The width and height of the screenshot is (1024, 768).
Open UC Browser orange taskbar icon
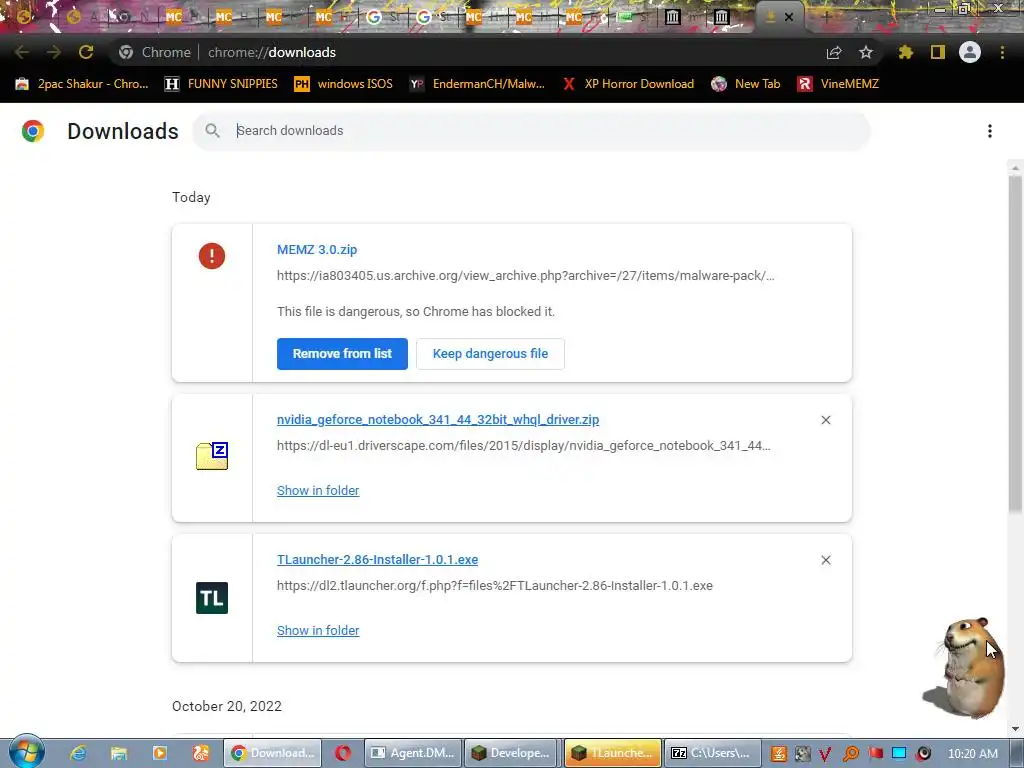[200, 753]
